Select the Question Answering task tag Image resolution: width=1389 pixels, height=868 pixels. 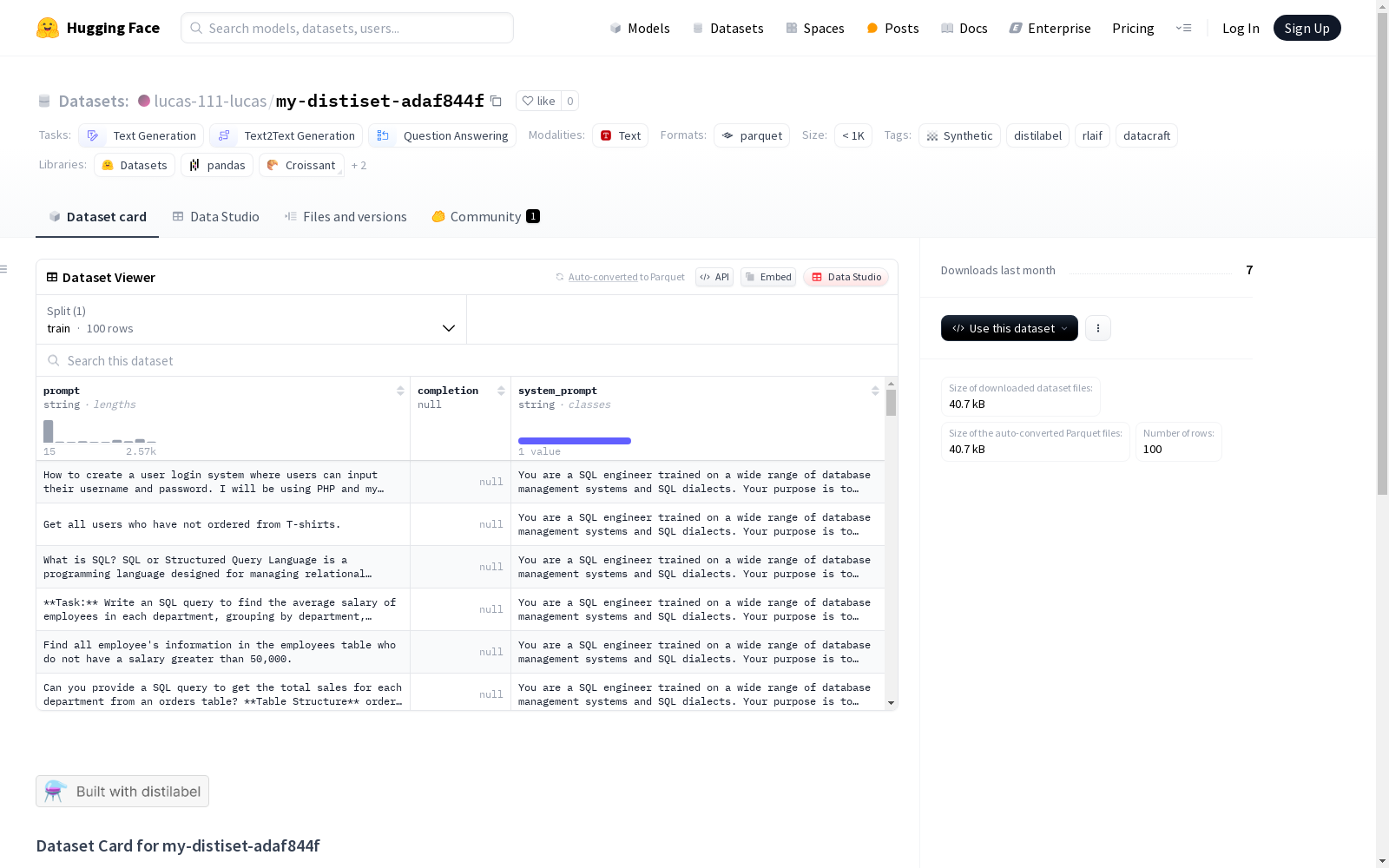click(443, 135)
